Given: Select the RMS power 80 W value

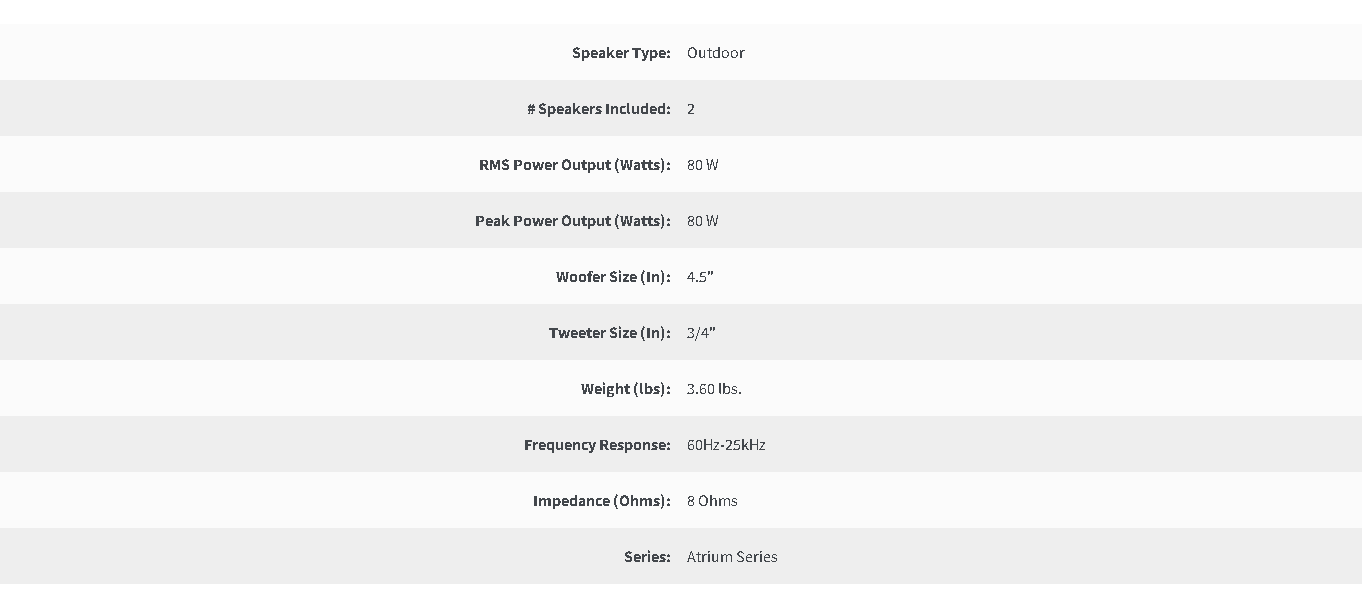Looking at the screenshot, I should 703,165.
